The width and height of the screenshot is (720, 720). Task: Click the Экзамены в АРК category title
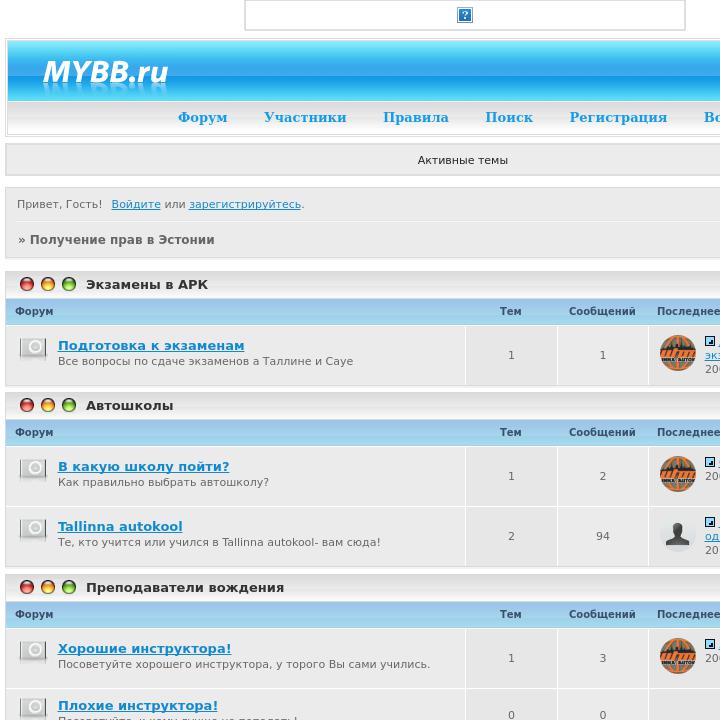click(147, 285)
